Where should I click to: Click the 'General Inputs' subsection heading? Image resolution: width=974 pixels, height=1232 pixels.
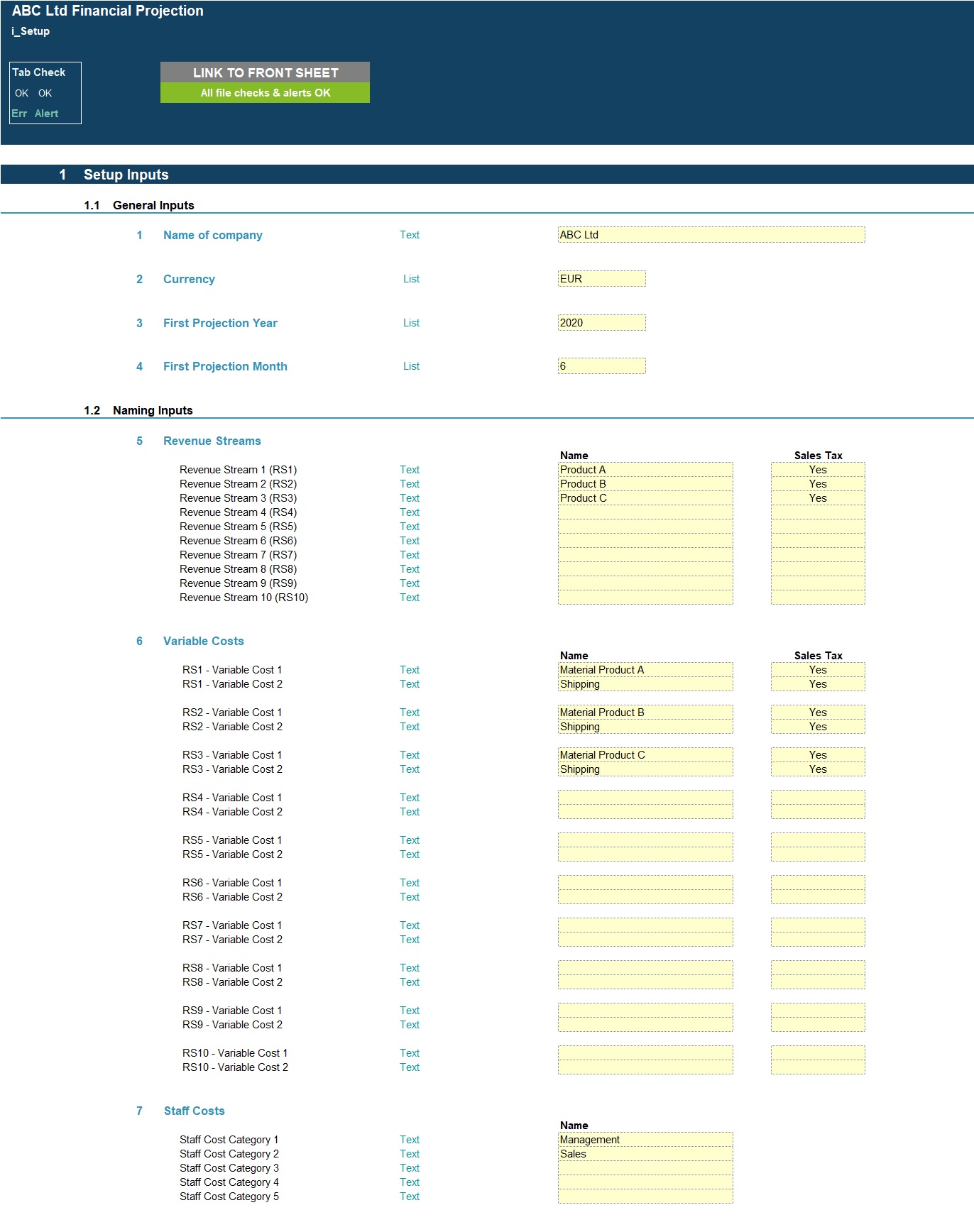[153, 205]
